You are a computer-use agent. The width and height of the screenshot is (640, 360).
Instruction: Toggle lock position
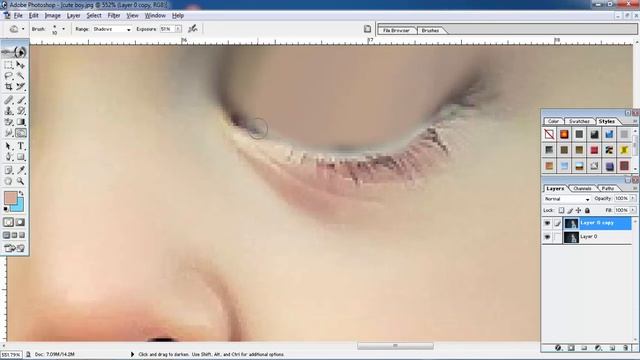pyautogui.click(x=578, y=211)
